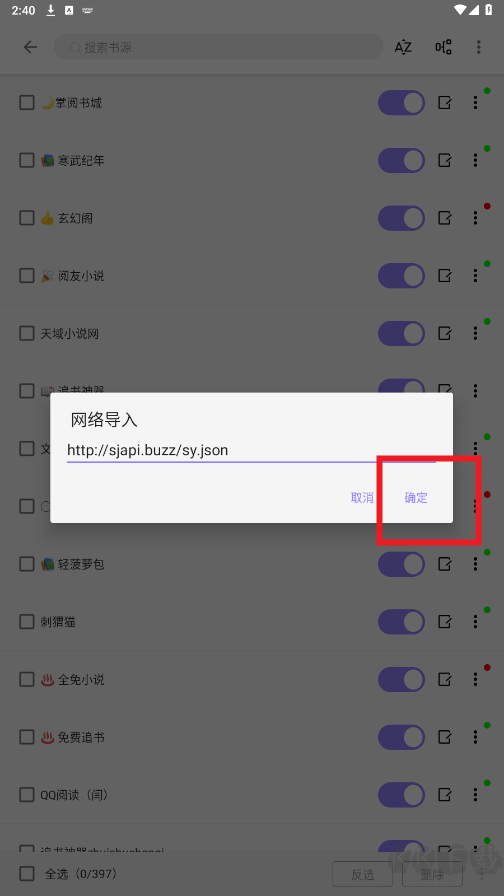Check the 轻菠萝包 checkbox
The width and height of the screenshot is (504, 896).
27,564
